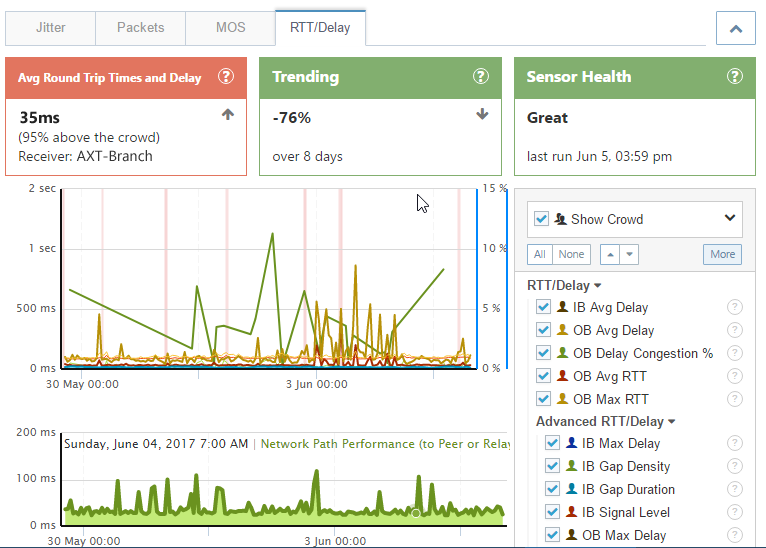This screenshot has height=548, width=766.
Task: Toggle IB Gap Duration checkbox
Action: pos(552,488)
